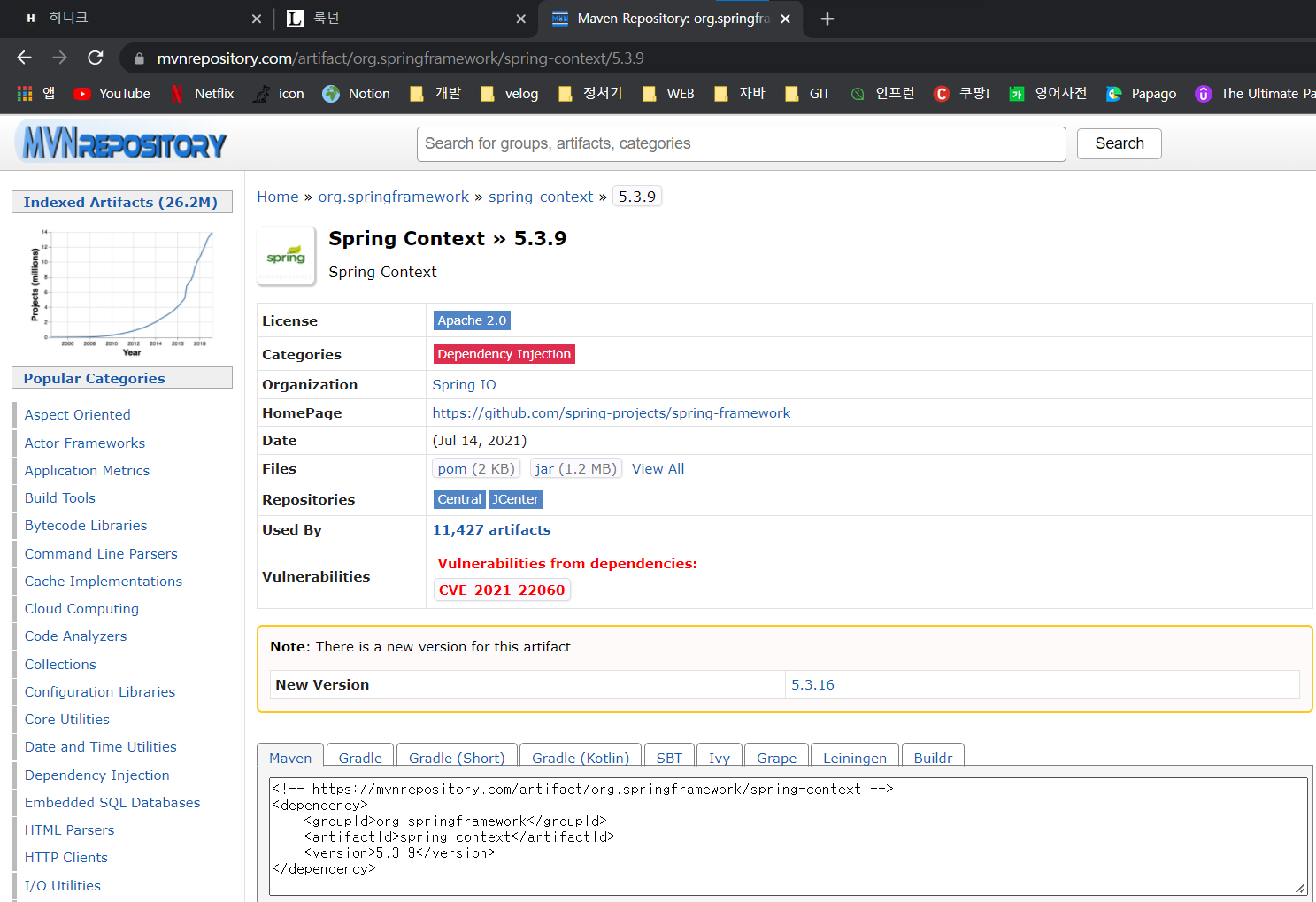Open the Apache 2.0 license tag
The height and width of the screenshot is (902, 1316).
[x=472, y=320]
